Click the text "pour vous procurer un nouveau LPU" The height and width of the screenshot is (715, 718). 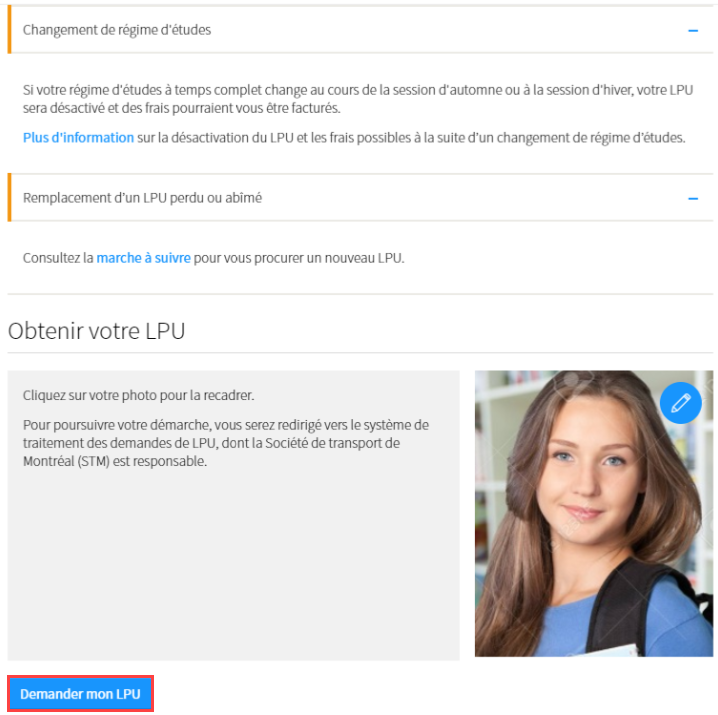pyautogui.click(x=299, y=258)
